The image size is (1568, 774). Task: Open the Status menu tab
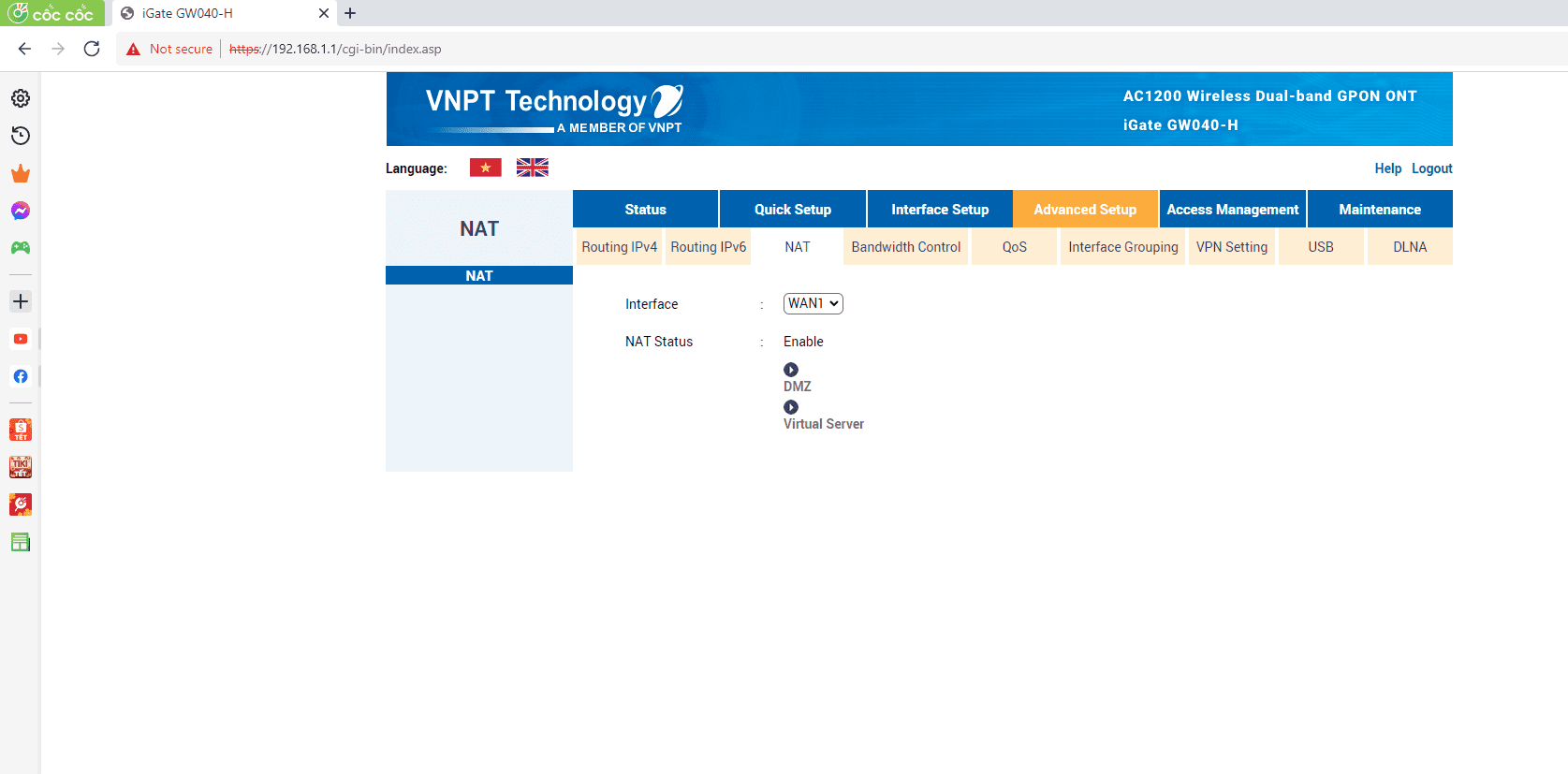tap(646, 209)
